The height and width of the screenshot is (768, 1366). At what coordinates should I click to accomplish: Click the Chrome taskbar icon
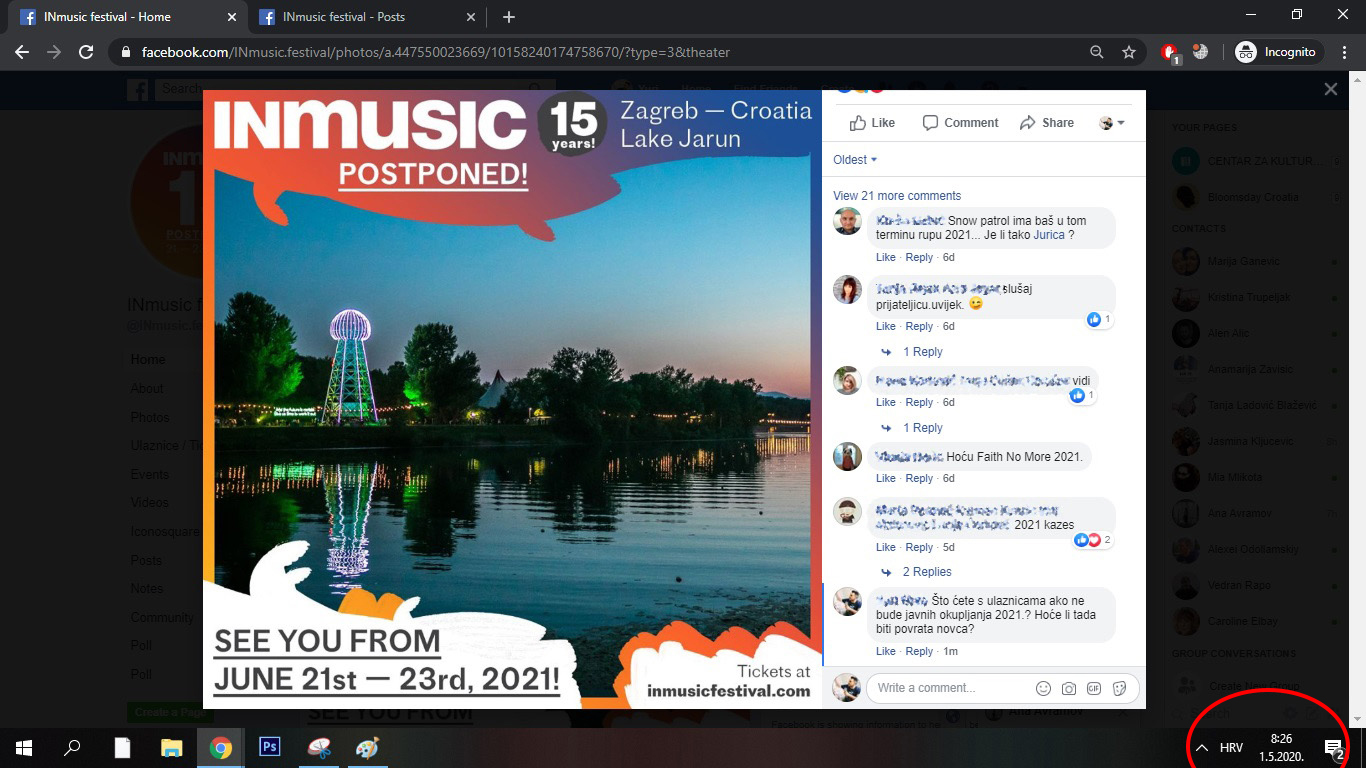coord(221,747)
